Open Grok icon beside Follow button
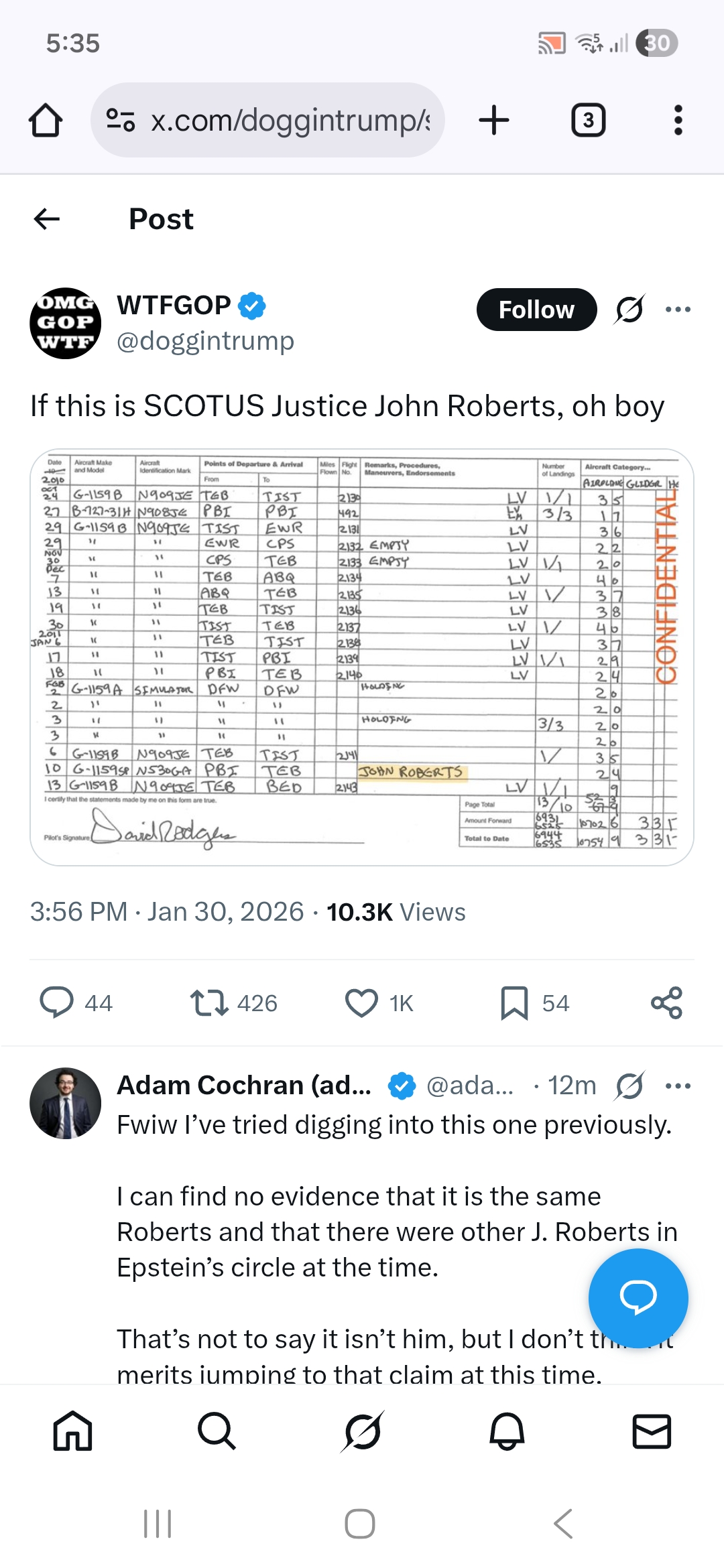724x1568 pixels. click(x=629, y=310)
